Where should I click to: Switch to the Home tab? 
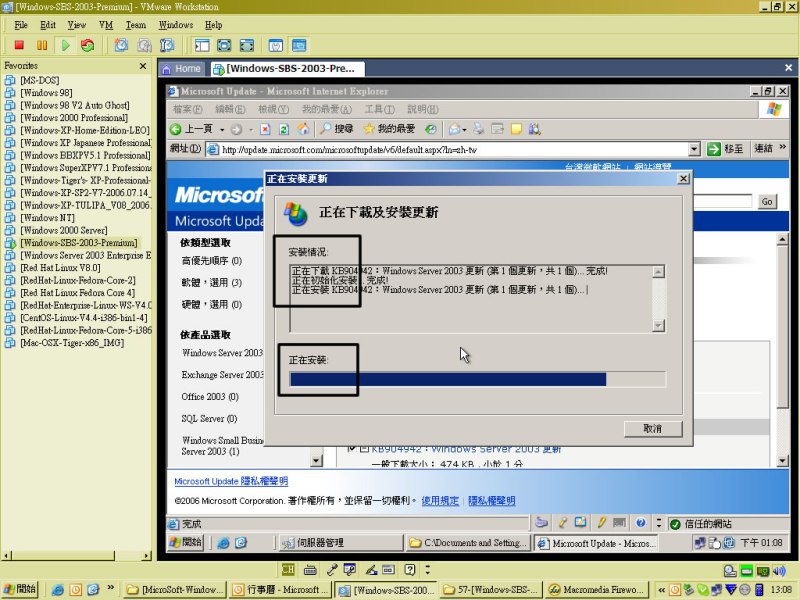[x=182, y=69]
